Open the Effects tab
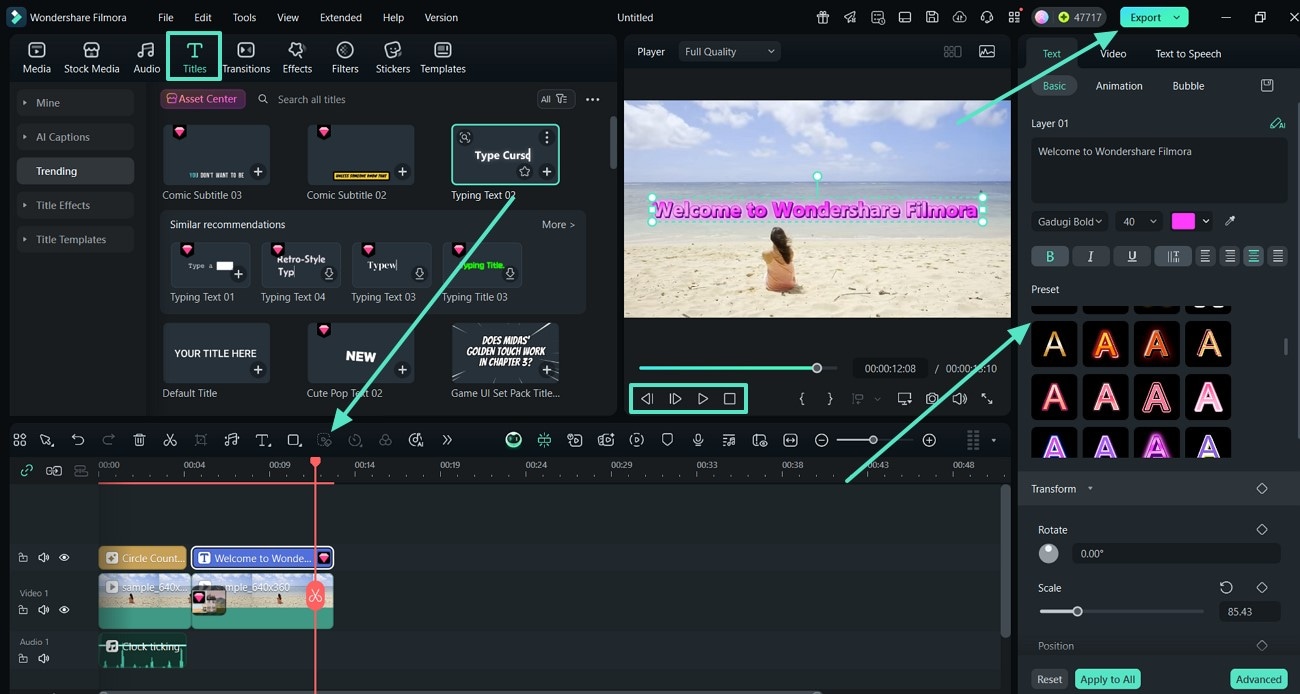The height and width of the screenshot is (694, 1300). [x=297, y=58]
